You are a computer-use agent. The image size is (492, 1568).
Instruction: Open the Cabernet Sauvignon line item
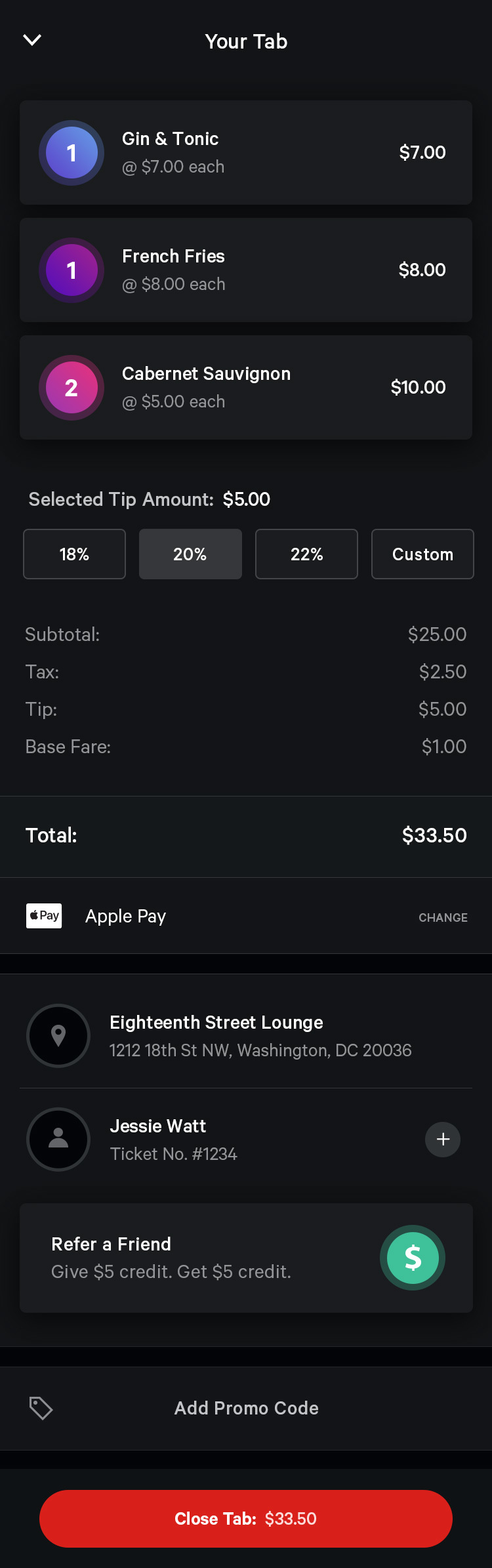tap(246, 388)
